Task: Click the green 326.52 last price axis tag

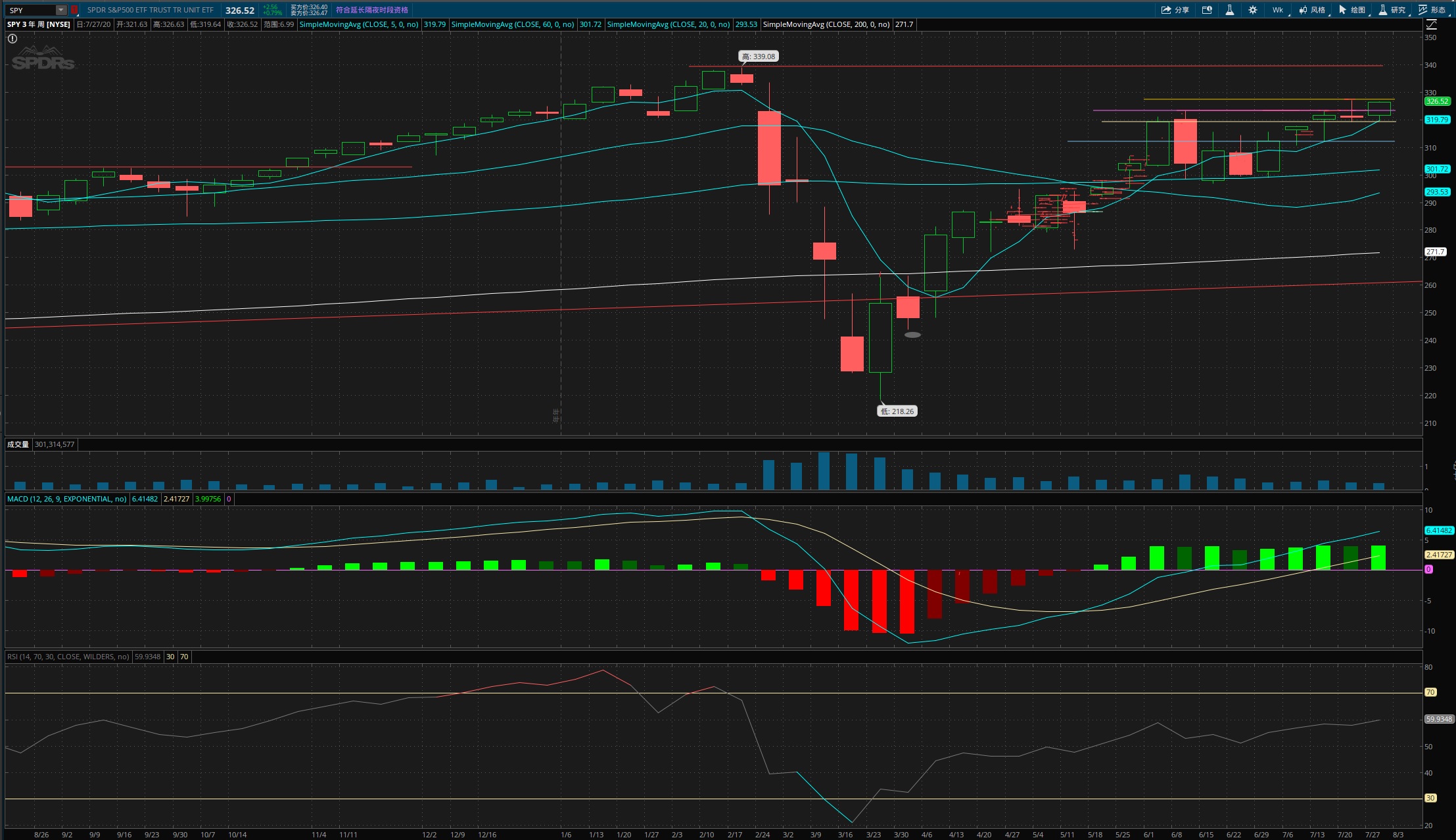Action: coord(1437,101)
